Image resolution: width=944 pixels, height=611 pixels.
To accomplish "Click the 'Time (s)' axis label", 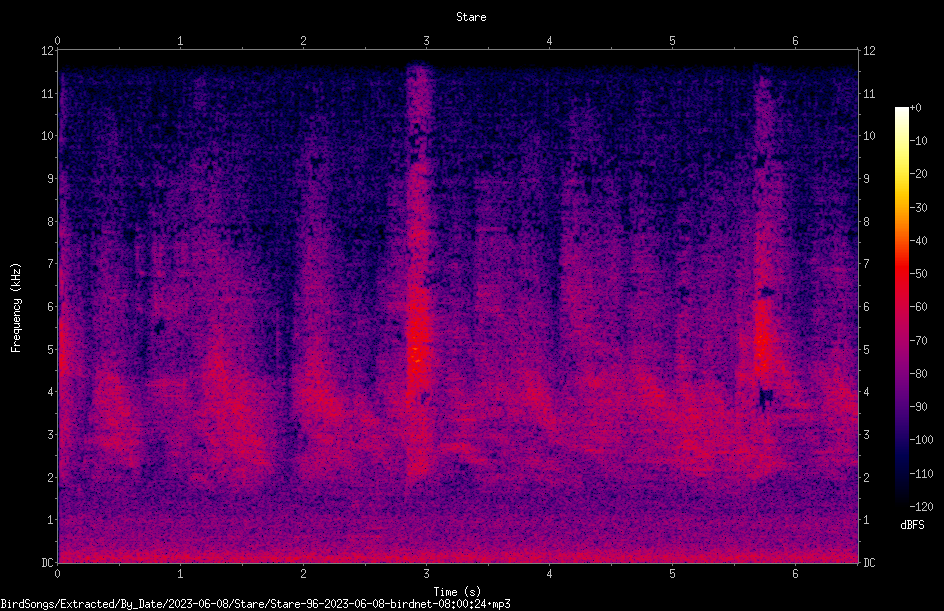I will click(457, 592).
